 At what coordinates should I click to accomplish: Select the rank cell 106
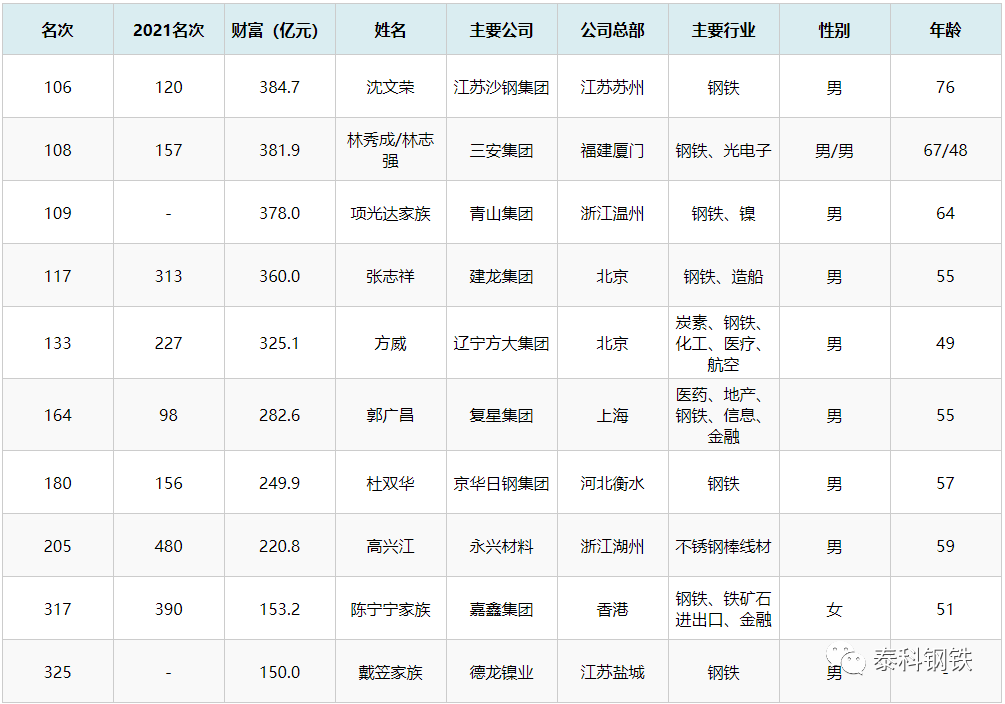[58, 87]
